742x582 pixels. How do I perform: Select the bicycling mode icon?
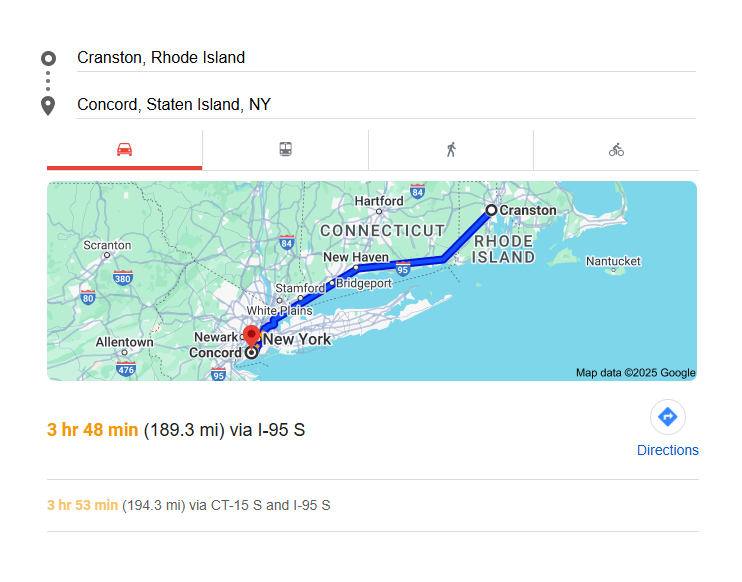tap(616, 150)
